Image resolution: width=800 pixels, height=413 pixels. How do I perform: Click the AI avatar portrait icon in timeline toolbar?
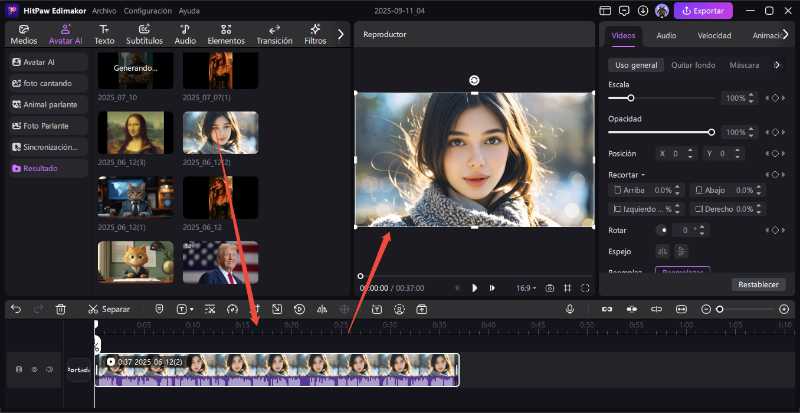tap(399, 309)
